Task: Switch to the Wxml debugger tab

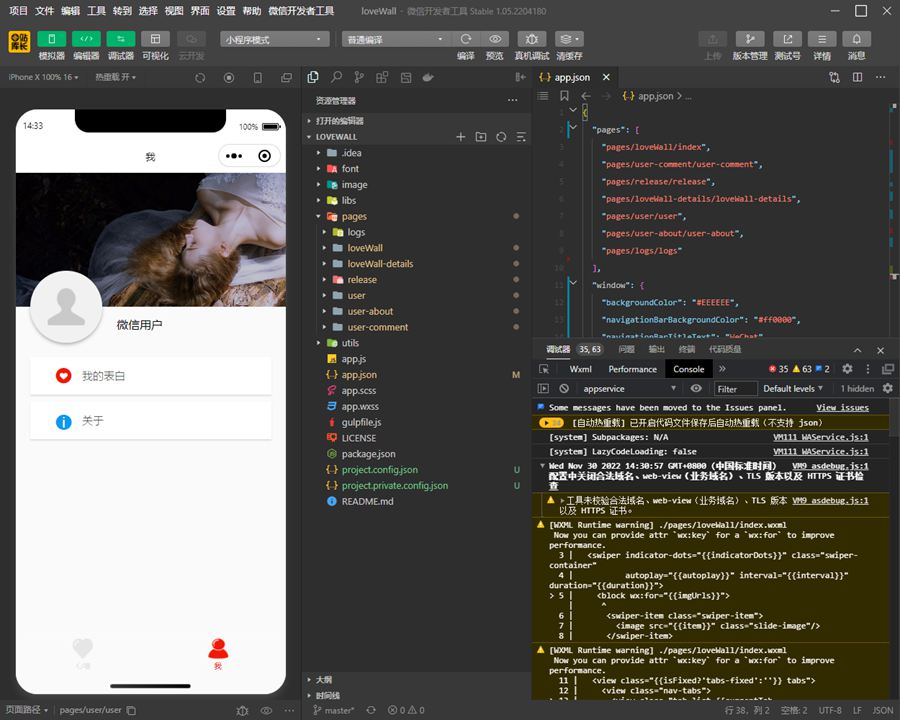Action: tap(580, 369)
